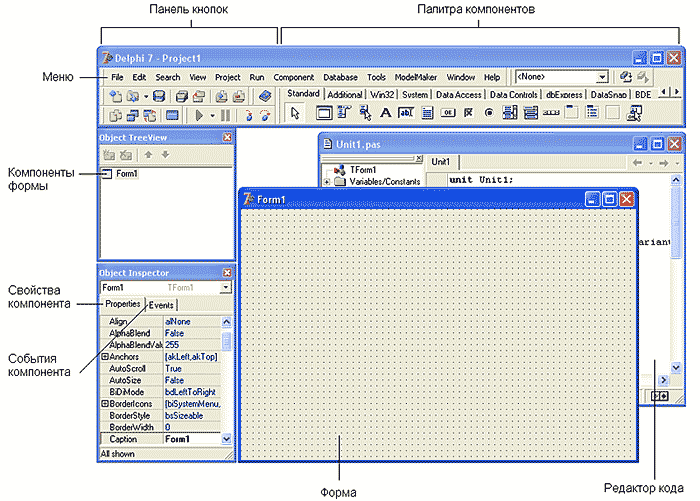Select the PopupMenu component in palette
Screen dimensions: 700x501
coord(365,113)
